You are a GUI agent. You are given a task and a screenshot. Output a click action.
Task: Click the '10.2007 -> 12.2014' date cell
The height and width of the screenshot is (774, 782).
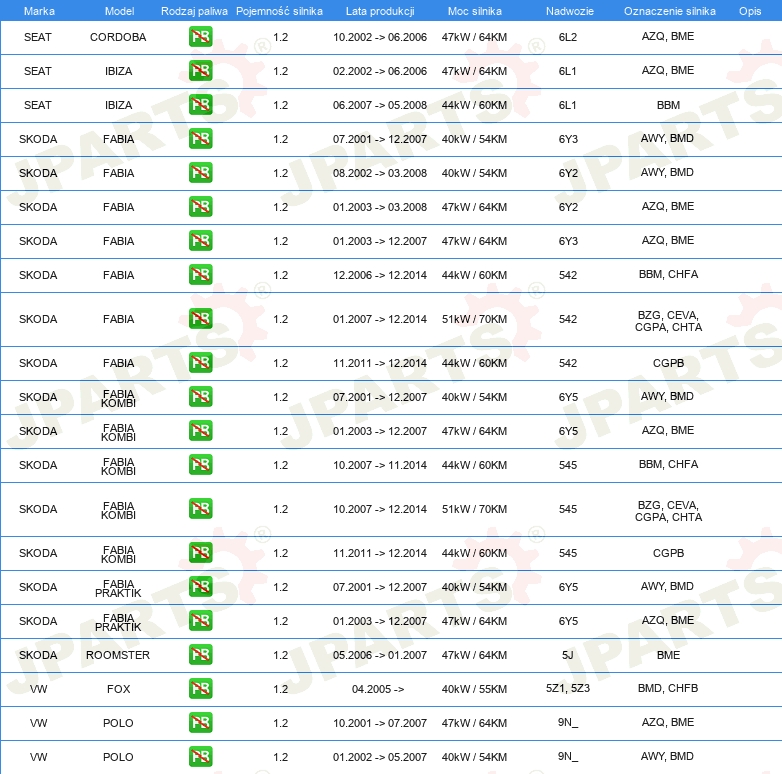pyautogui.click(x=380, y=509)
